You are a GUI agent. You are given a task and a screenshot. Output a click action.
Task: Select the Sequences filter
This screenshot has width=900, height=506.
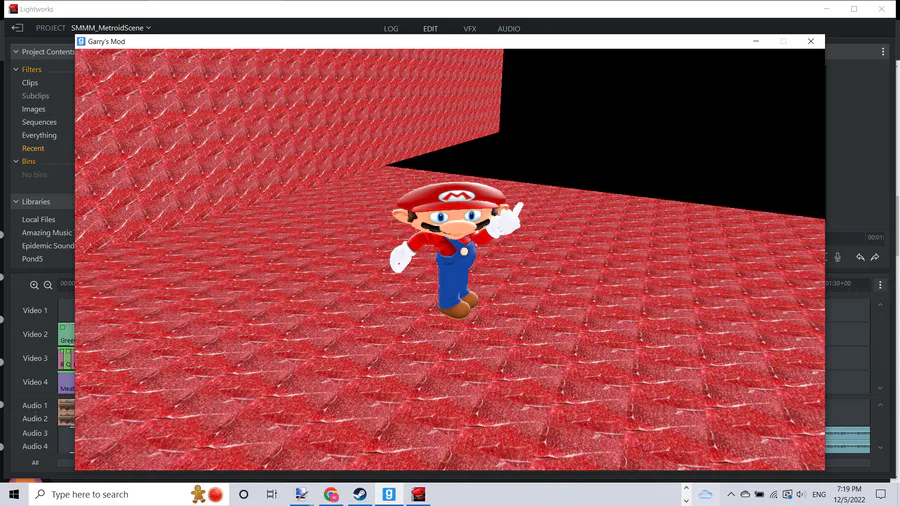coord(39,122)
